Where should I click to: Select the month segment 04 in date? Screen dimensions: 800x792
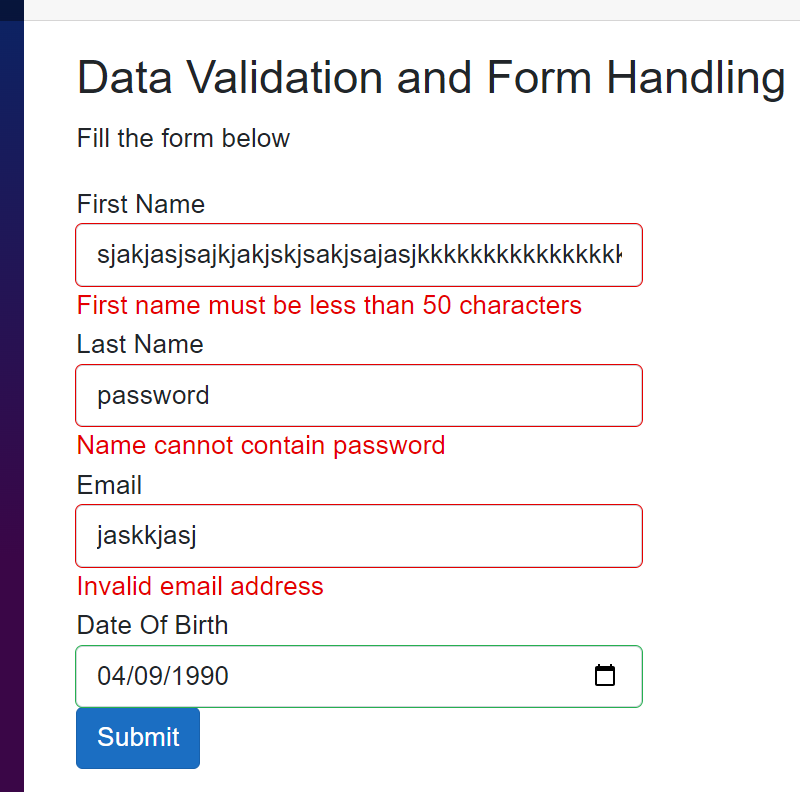[111, 676]
